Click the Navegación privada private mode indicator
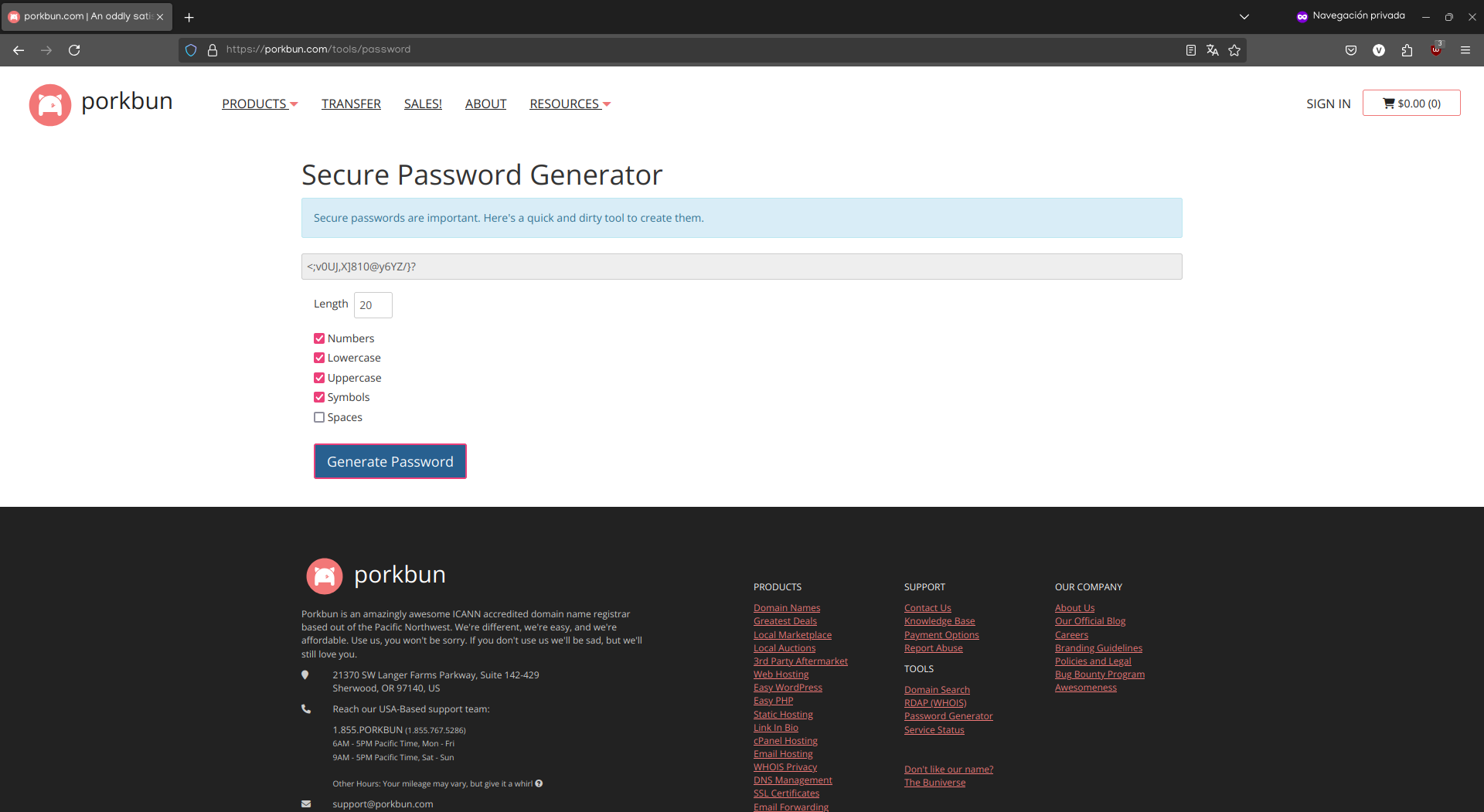Image resolution: width=1484 pixels, height=812 pixels. 1350,16
